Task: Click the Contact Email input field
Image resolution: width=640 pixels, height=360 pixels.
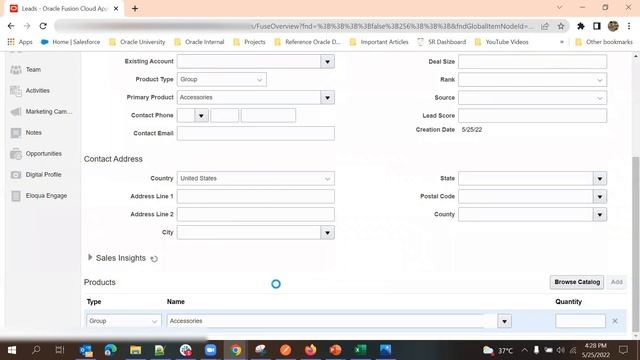Action: tap(256, 133)
